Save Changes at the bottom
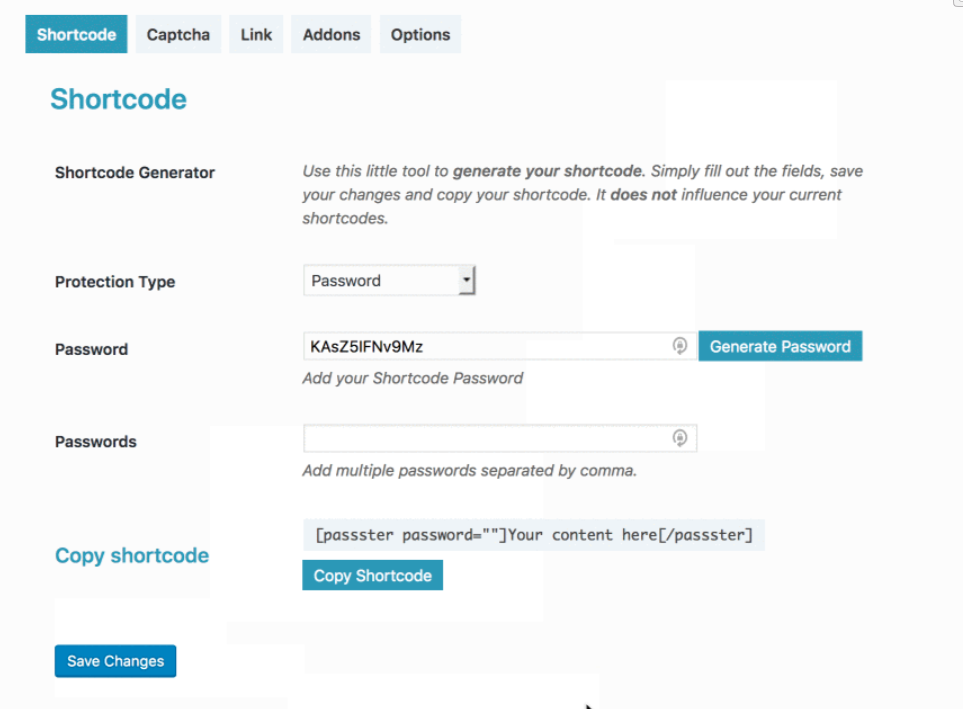Screen dimensions: 963x709 pos(115,661)
